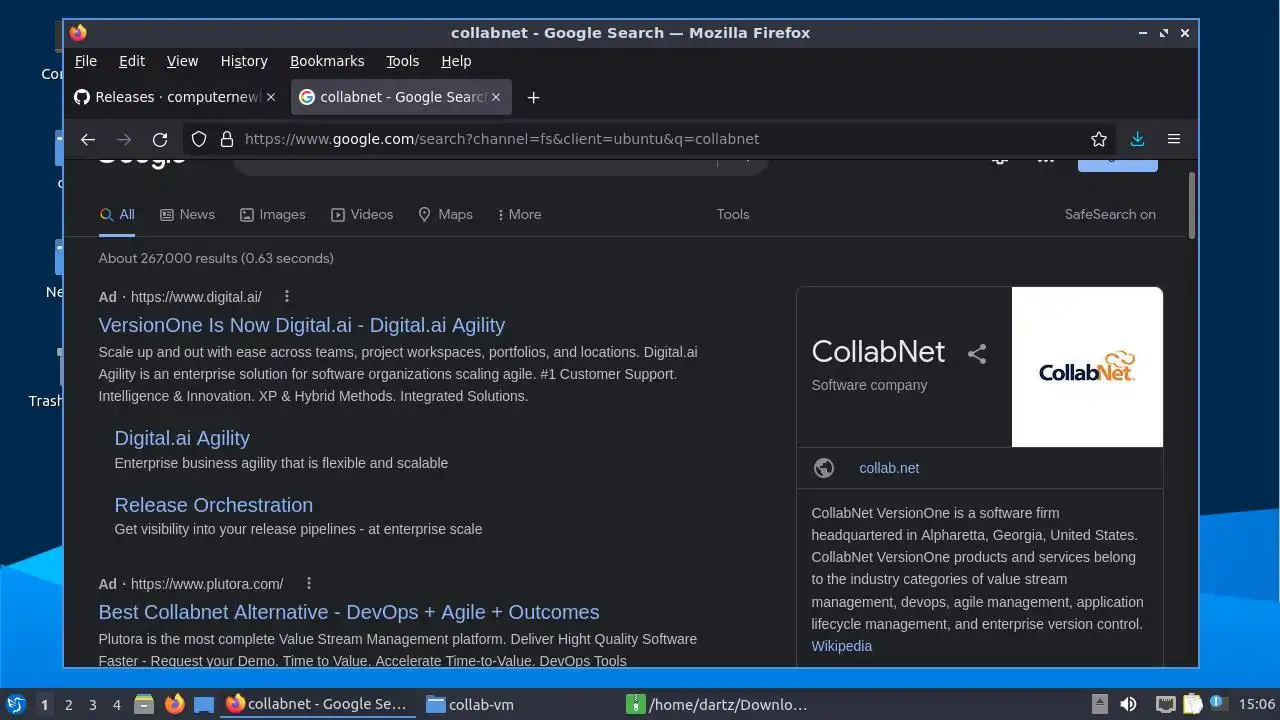Switch to the Videos results tab
Viewport: 1280px width, 720px height.
[x=362, y=214]
